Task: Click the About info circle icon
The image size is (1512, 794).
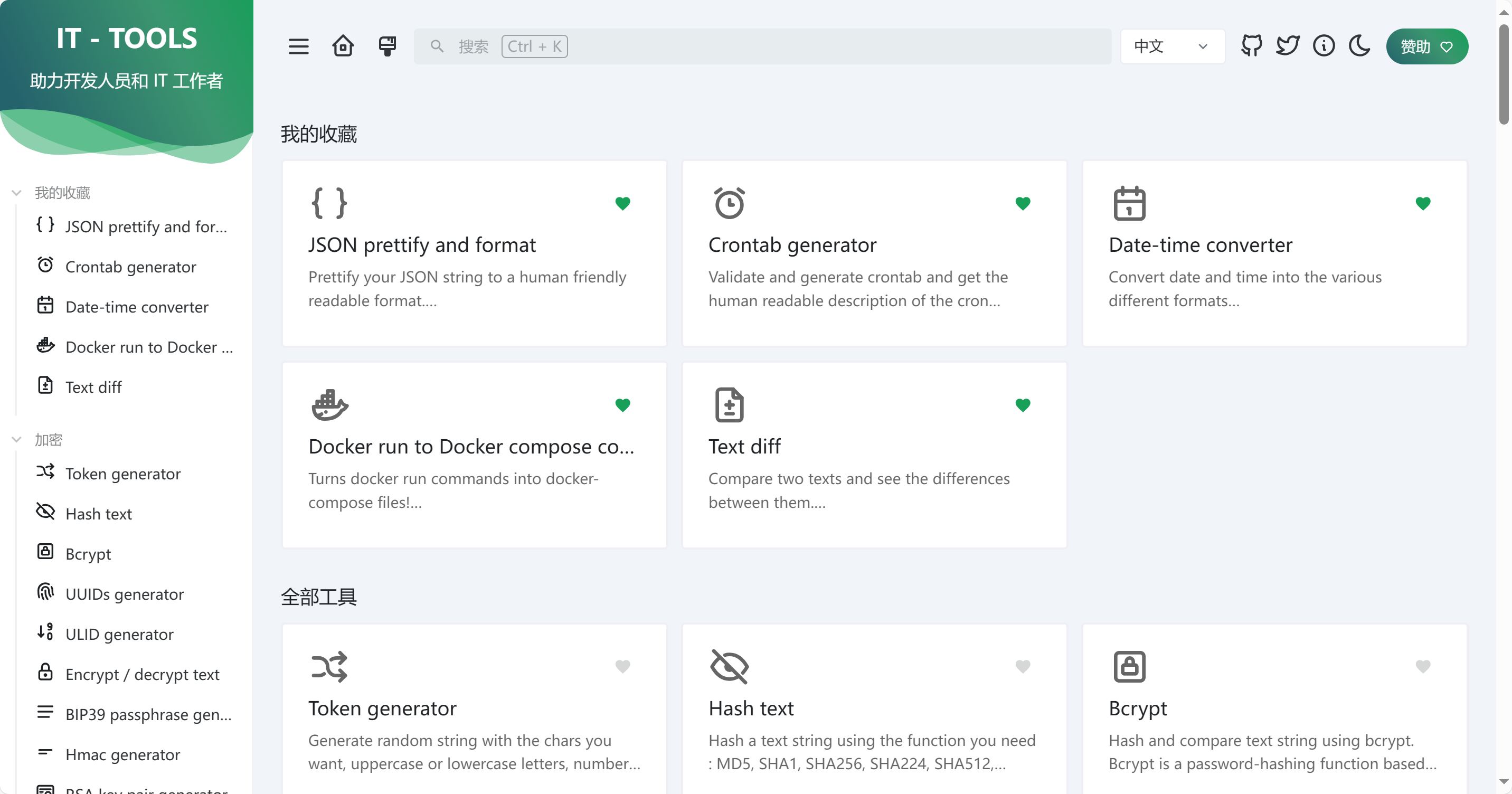Action: [1324, 46]
